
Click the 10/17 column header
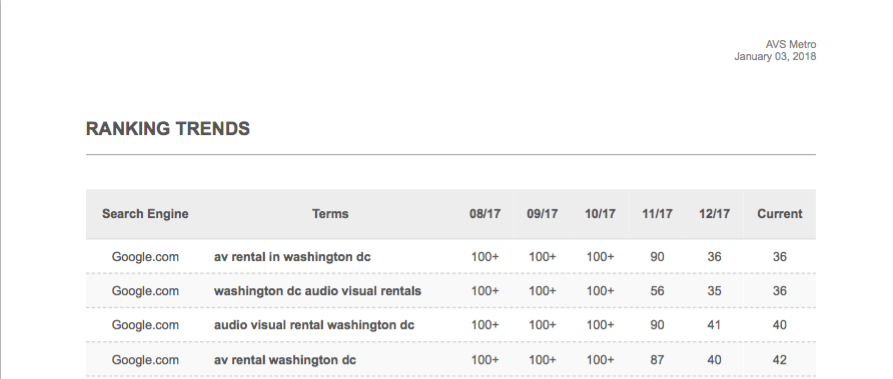[x=600, y=214]
